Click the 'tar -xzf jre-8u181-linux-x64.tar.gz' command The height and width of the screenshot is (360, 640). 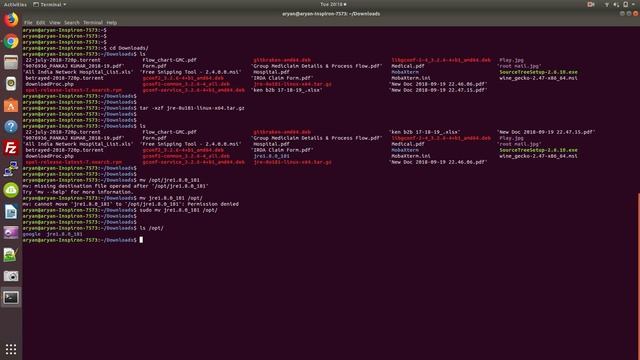(192, 108)
